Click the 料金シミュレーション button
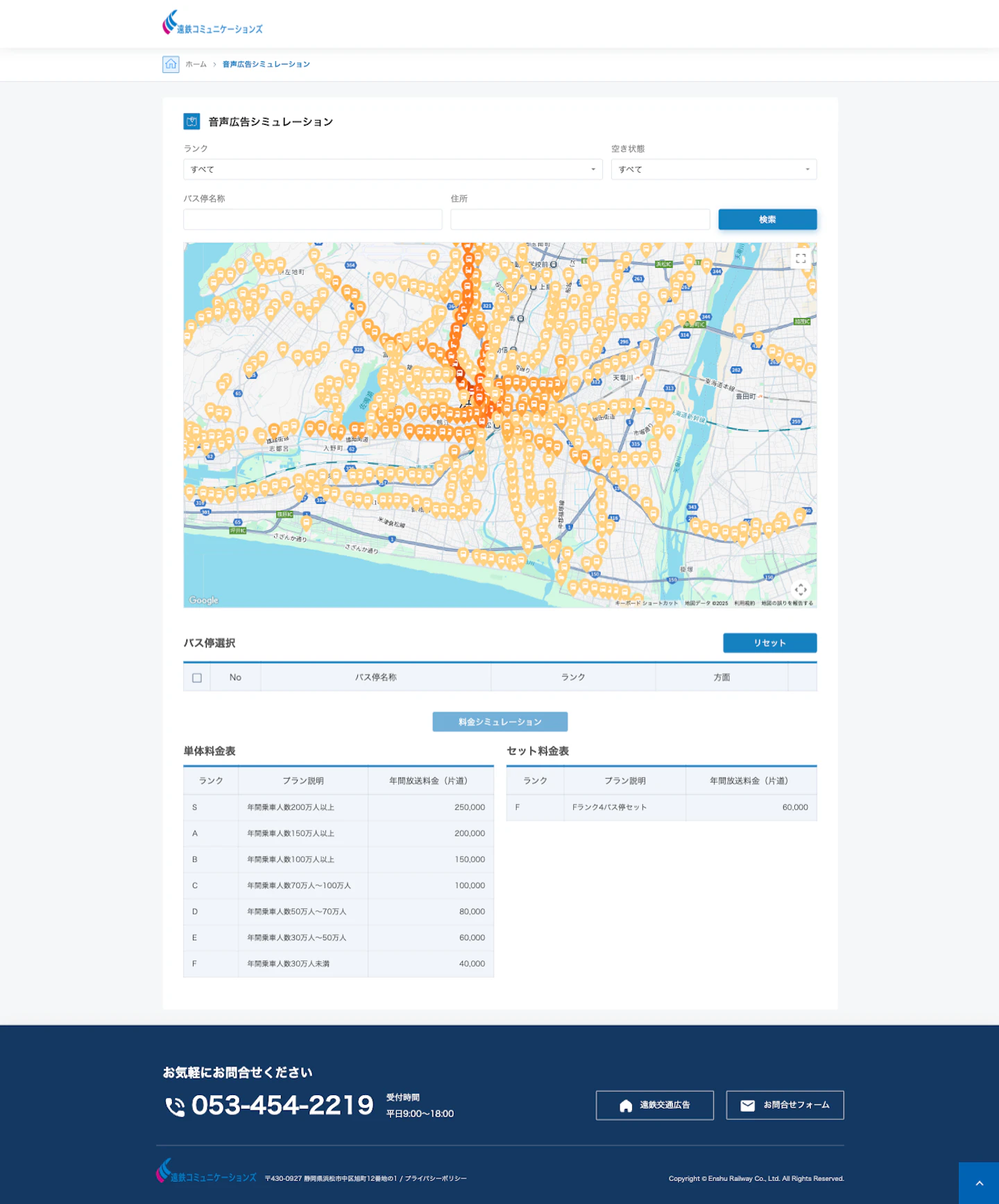Screen dimensions: 999x1204 pyautogui.click(x=499, y=722)
